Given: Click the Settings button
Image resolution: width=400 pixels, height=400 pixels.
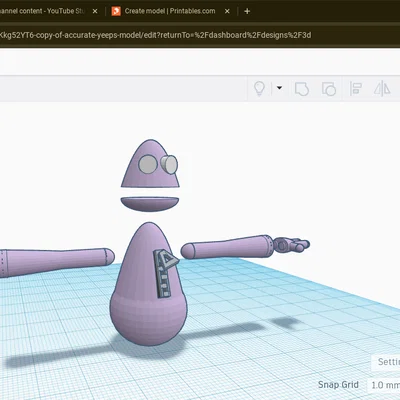Looking at the screenshot, I should (x=387, y=362).
